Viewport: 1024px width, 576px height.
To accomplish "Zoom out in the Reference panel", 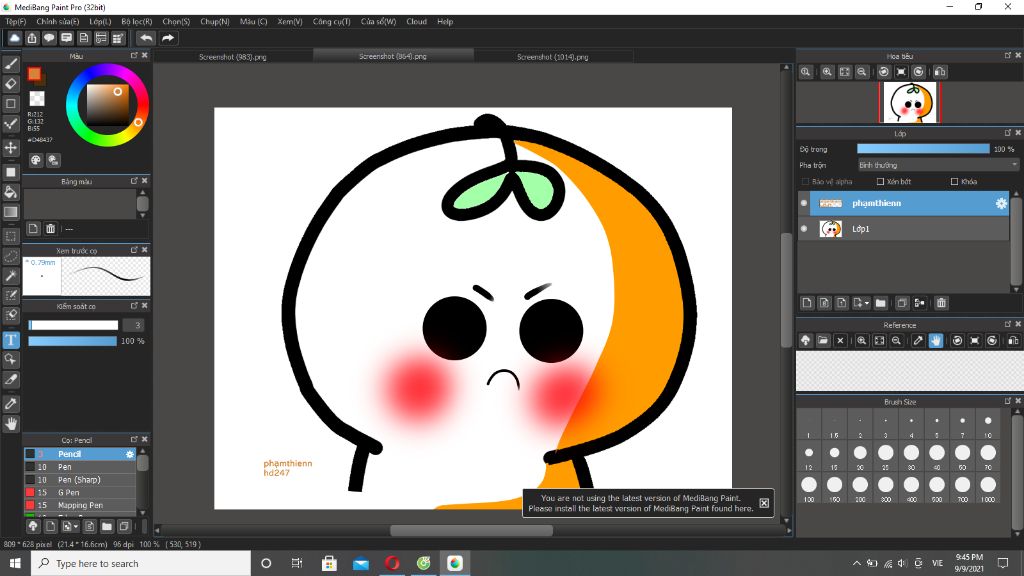I will point(897,340).
